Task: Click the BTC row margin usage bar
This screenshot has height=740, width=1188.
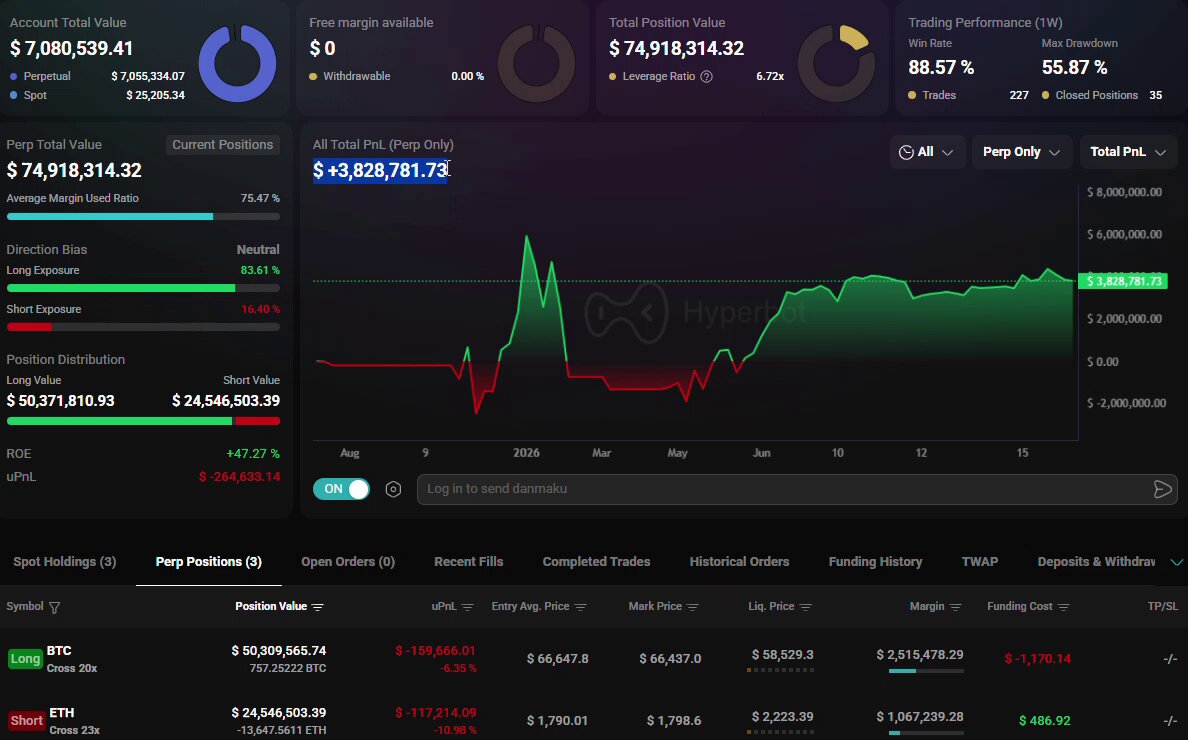Action: 926,671
